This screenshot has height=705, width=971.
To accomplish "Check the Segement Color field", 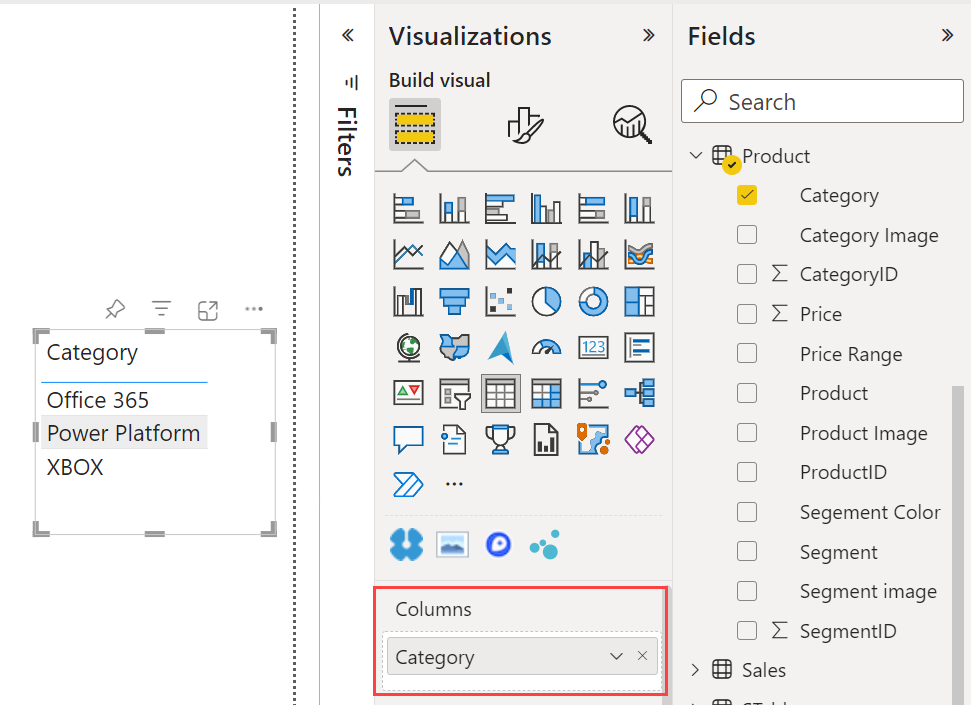I will click(747, 512).
